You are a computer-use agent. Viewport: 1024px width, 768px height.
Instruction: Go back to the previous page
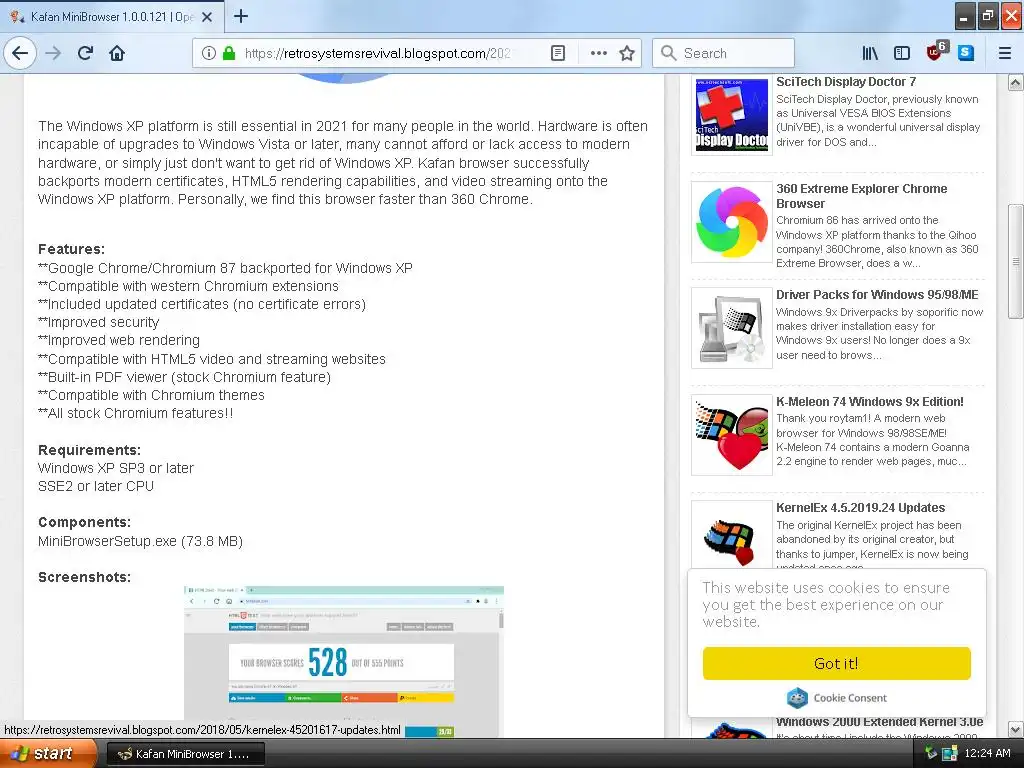[20, 53]
